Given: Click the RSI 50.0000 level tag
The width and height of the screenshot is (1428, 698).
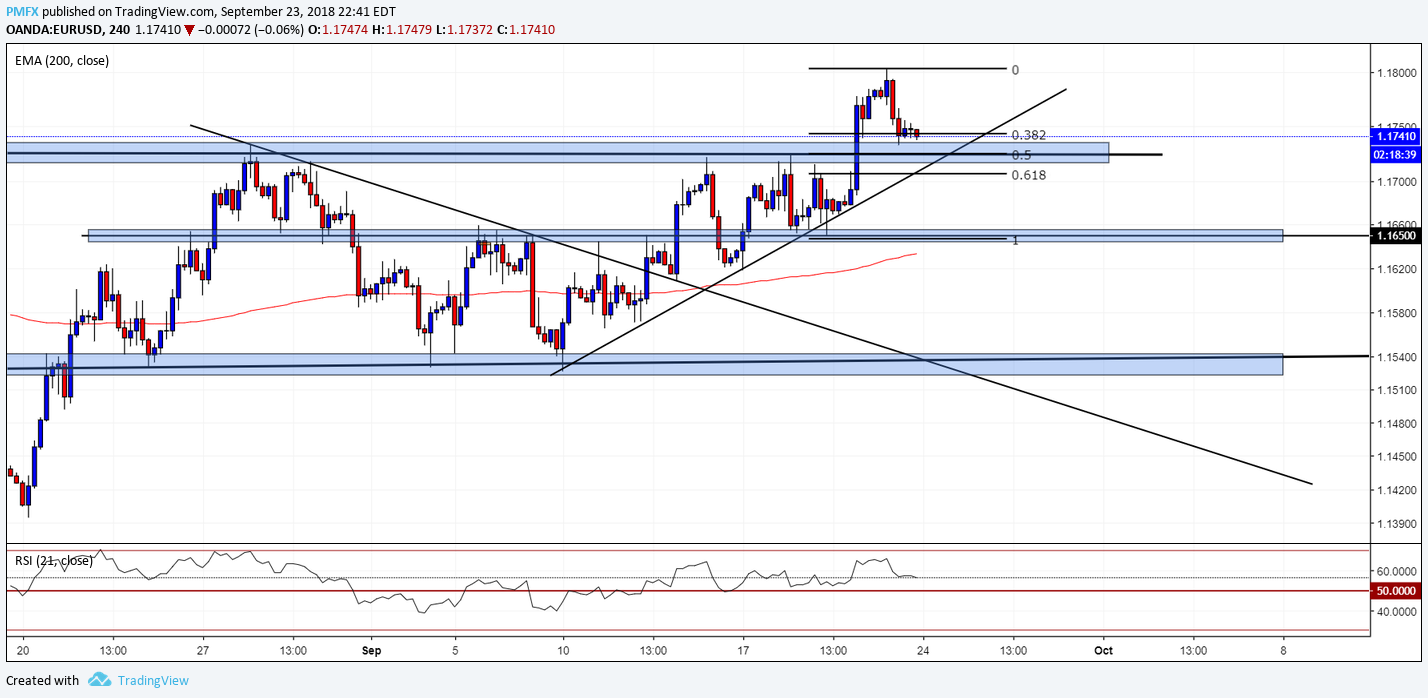Looking at the screenshot, I should click(x=1396, y=591).
